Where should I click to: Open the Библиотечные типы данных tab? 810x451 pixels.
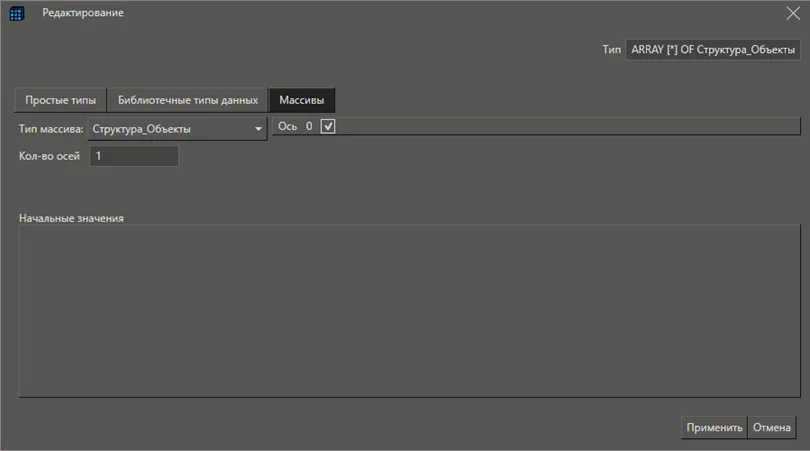click(188, 100)
